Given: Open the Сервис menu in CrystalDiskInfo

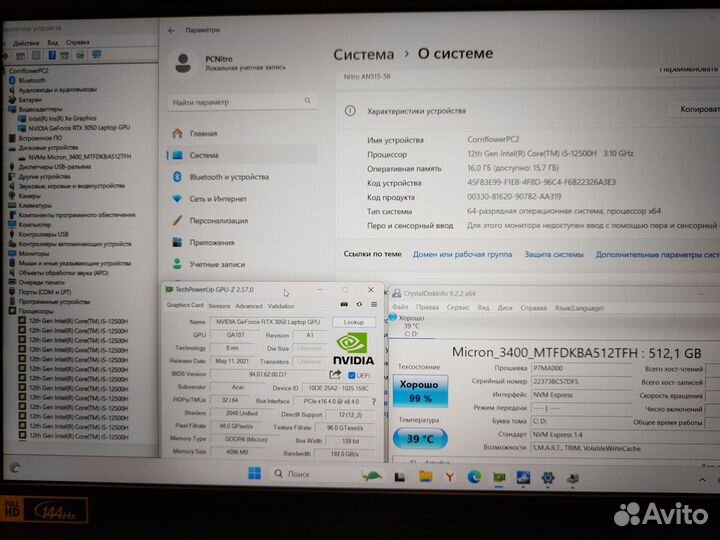Looking at the screenshot, I should [x=458, y=307].
